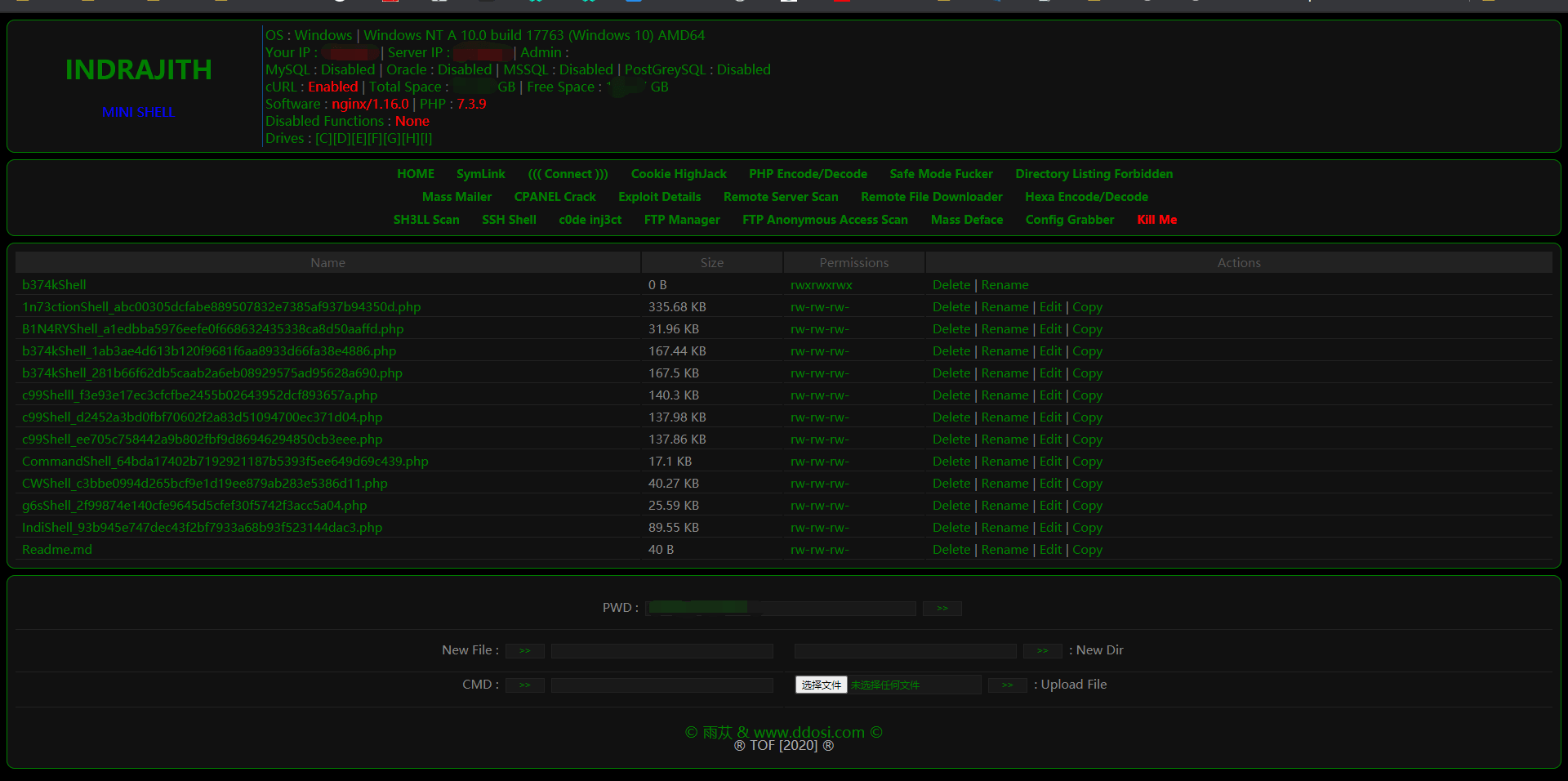1568x781 pixels.
Task: Open PHP Encode/Decode from the menu
Action: click(808, 174)
